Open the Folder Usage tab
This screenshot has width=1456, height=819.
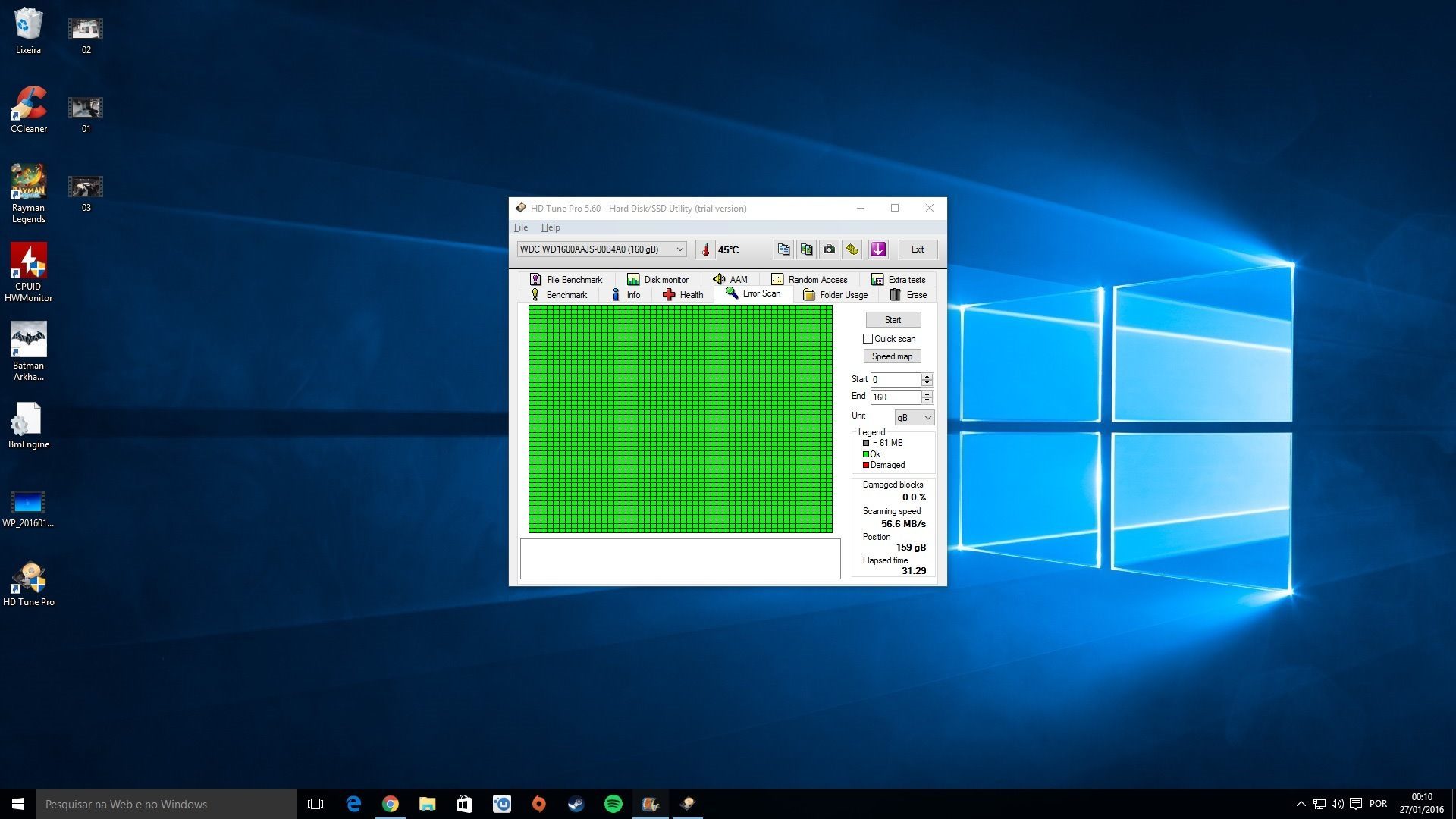coord(835,295)
